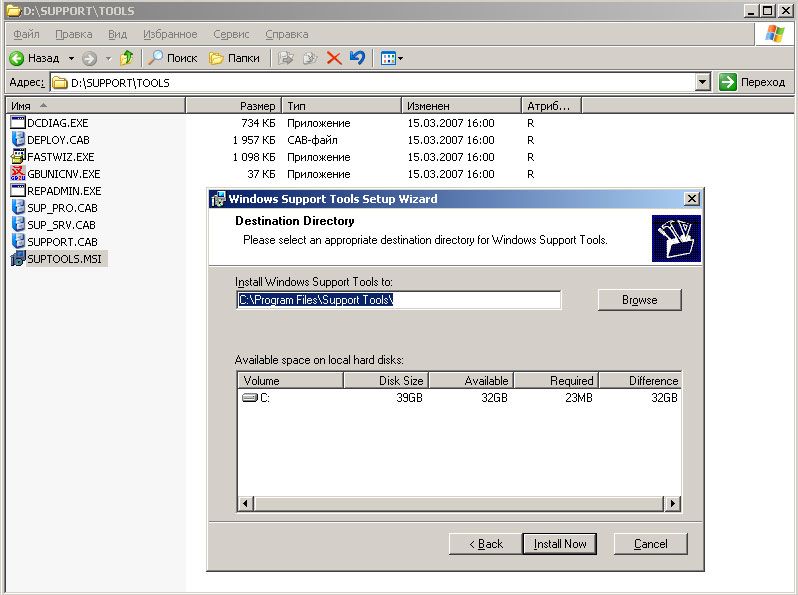Select the GBUNICNV.EXE file icon
Screen dimensions: 798x595
coord(18,174)
